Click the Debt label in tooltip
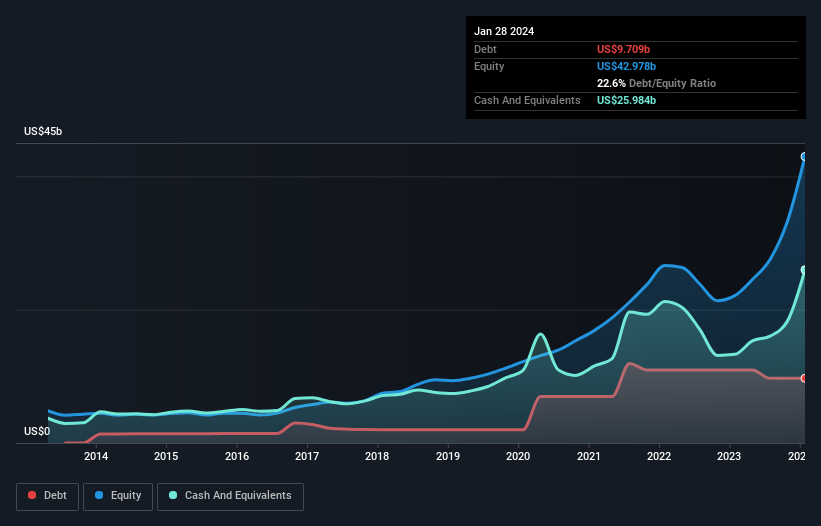The width and height of the screenshot is (821, 526). 485,49
